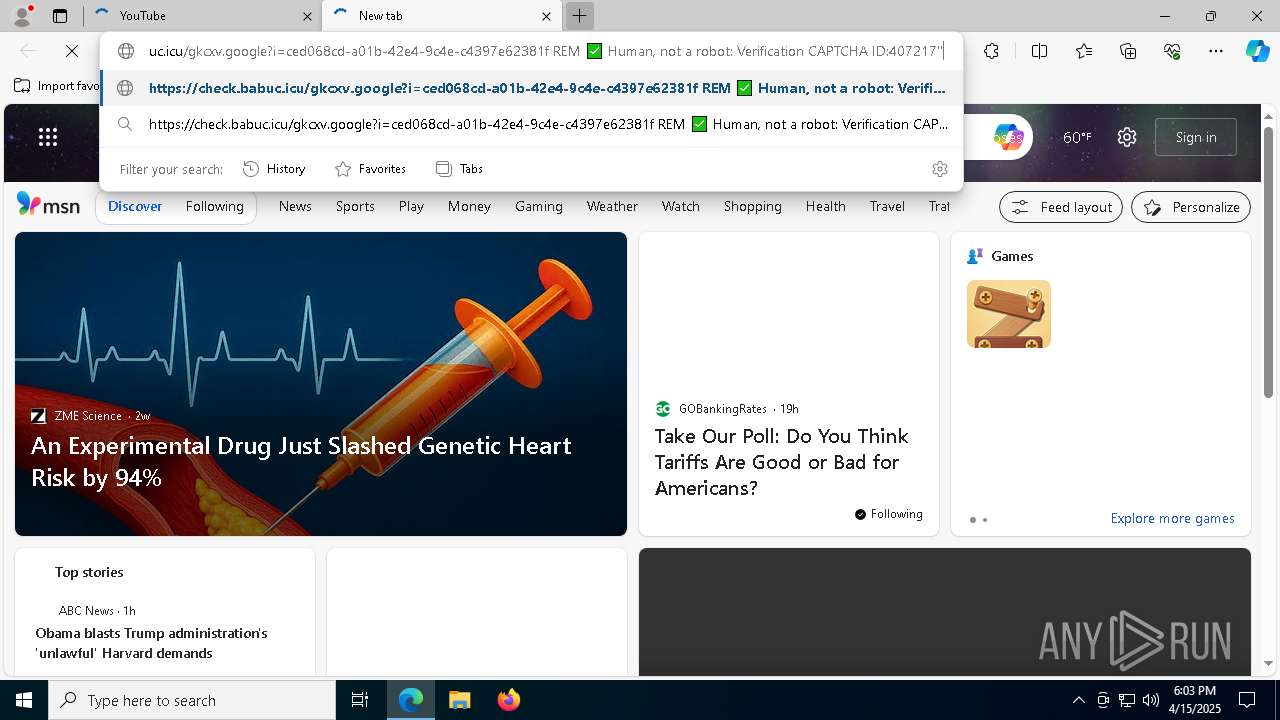The image size is (1280, 720).
Task: Open the Weather category
Action: click(612, 206)
